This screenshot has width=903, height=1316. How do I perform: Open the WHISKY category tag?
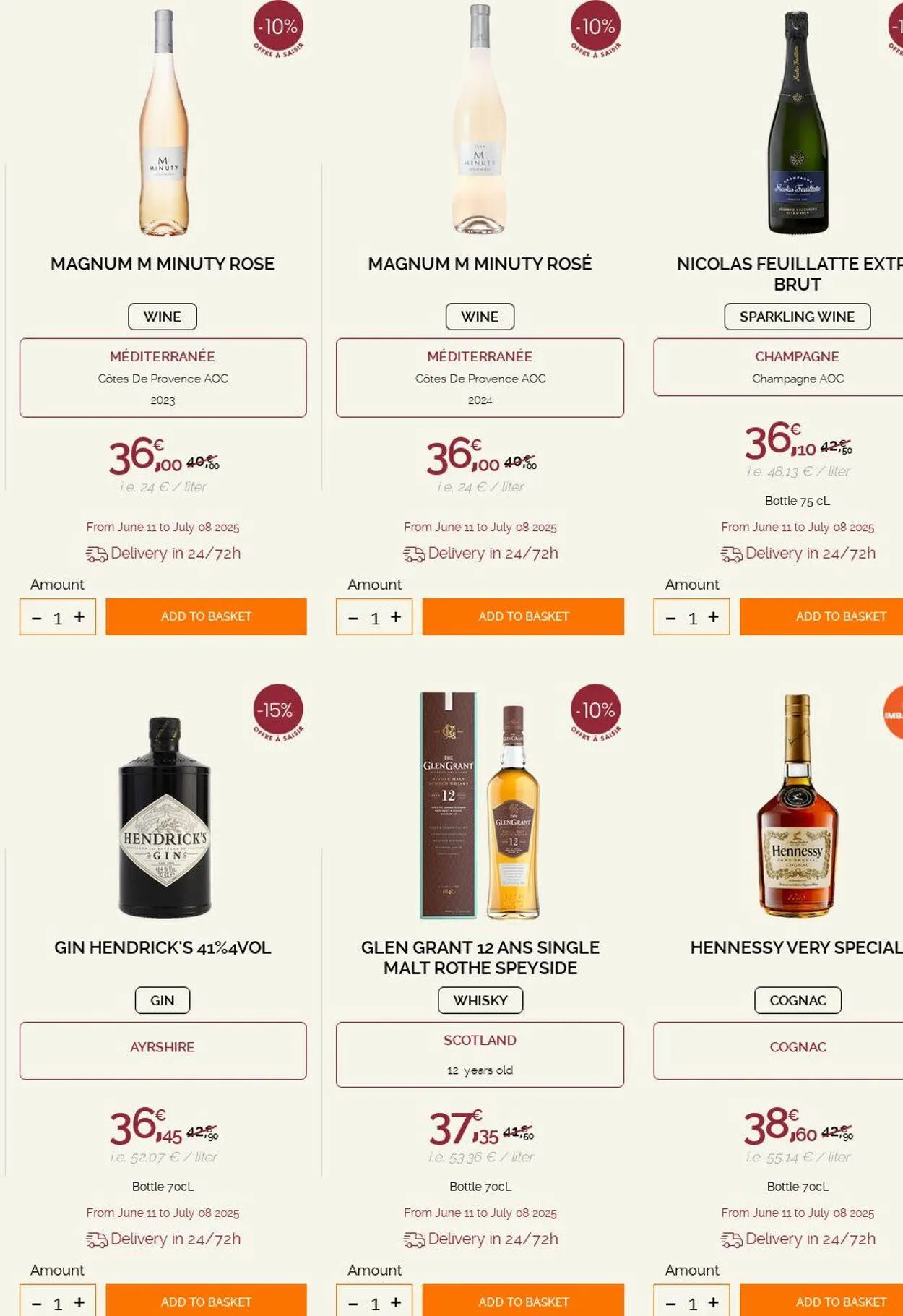click(x=480, y=1000)
